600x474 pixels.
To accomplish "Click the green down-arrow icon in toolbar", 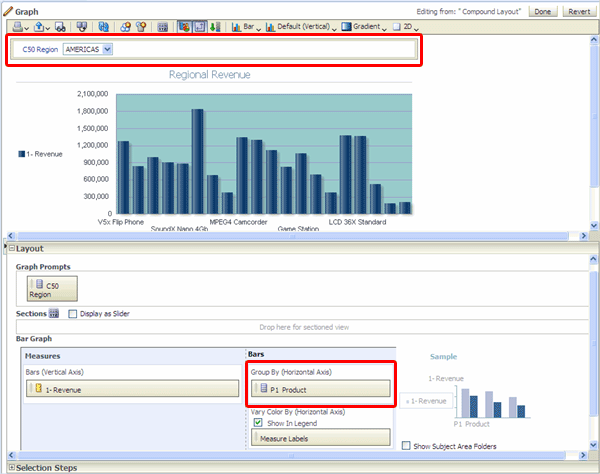I will (217, 26).
